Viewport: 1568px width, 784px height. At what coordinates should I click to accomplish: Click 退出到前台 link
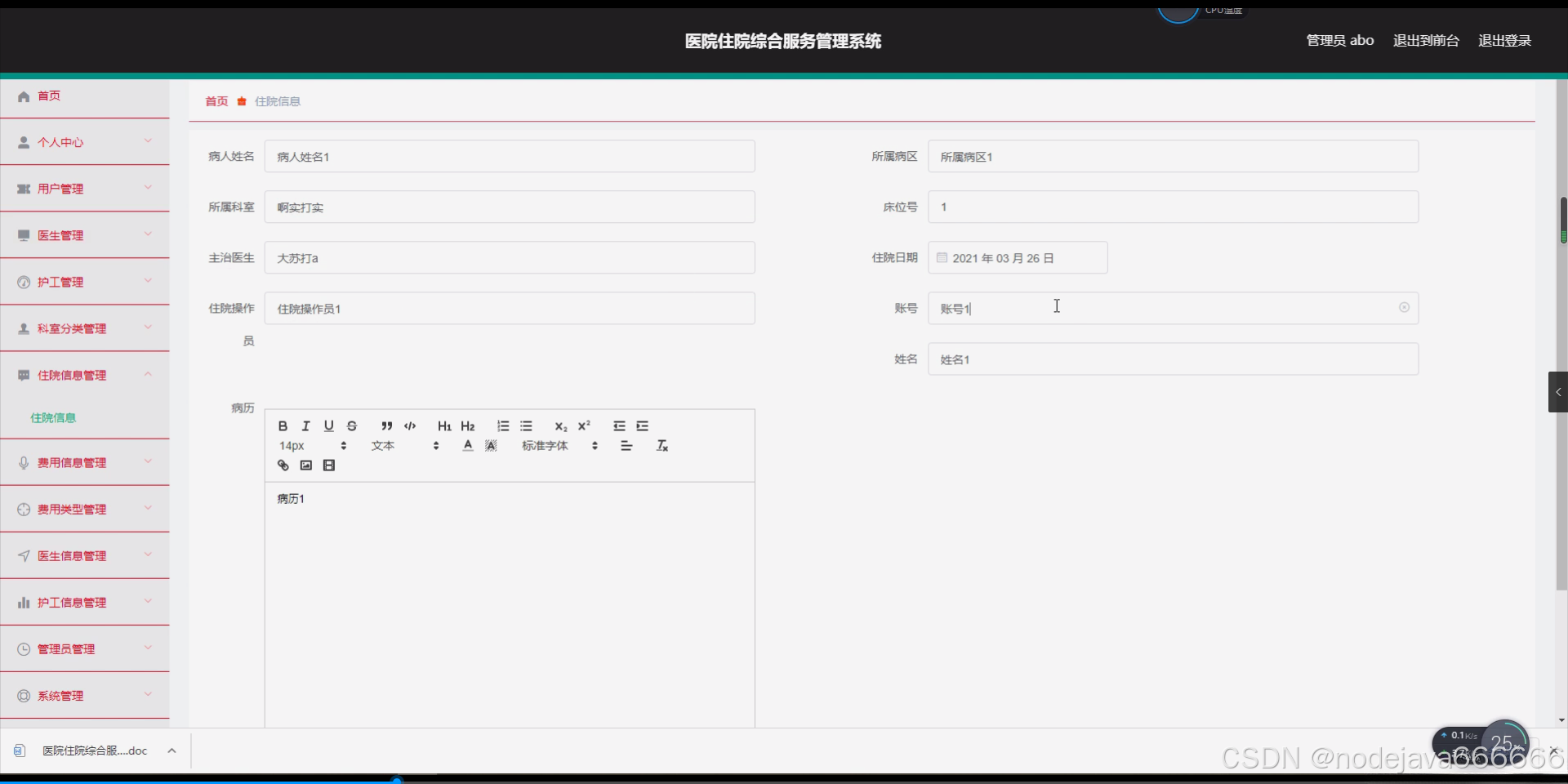(x=1426, y=41)
